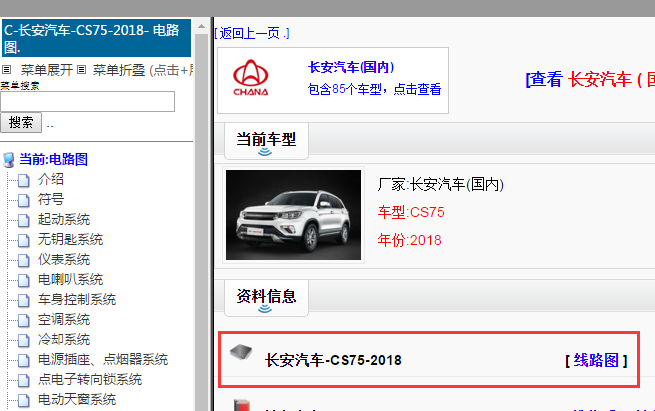Click the 电喇叭系统 page icon

24,281
